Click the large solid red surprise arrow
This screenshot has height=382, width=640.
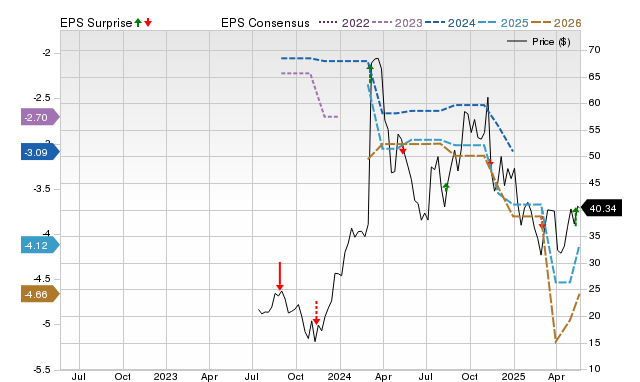[x=280, y=276]
